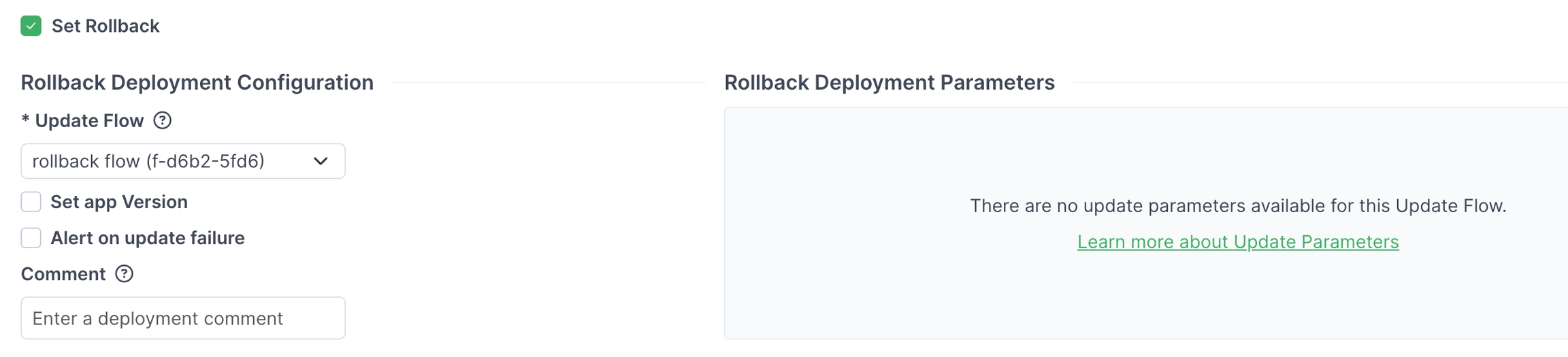Click the Rollback Deployment Configuration heading
Screen dimensions: 1568x357
pyautogui.click(x=197, y=82)
